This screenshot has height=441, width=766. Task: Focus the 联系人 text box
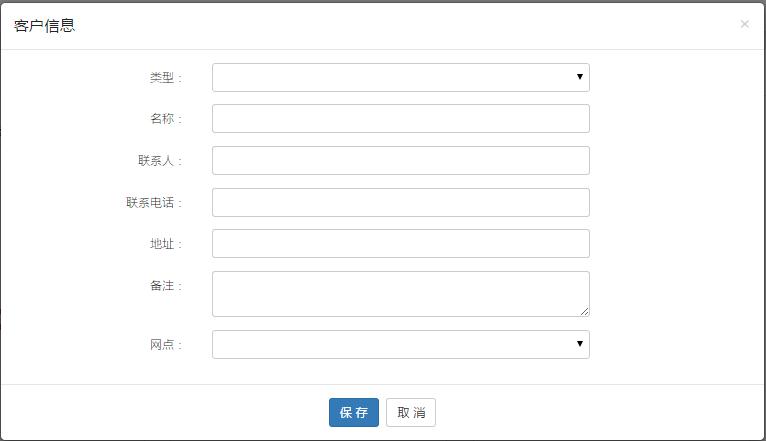[400, 160]
